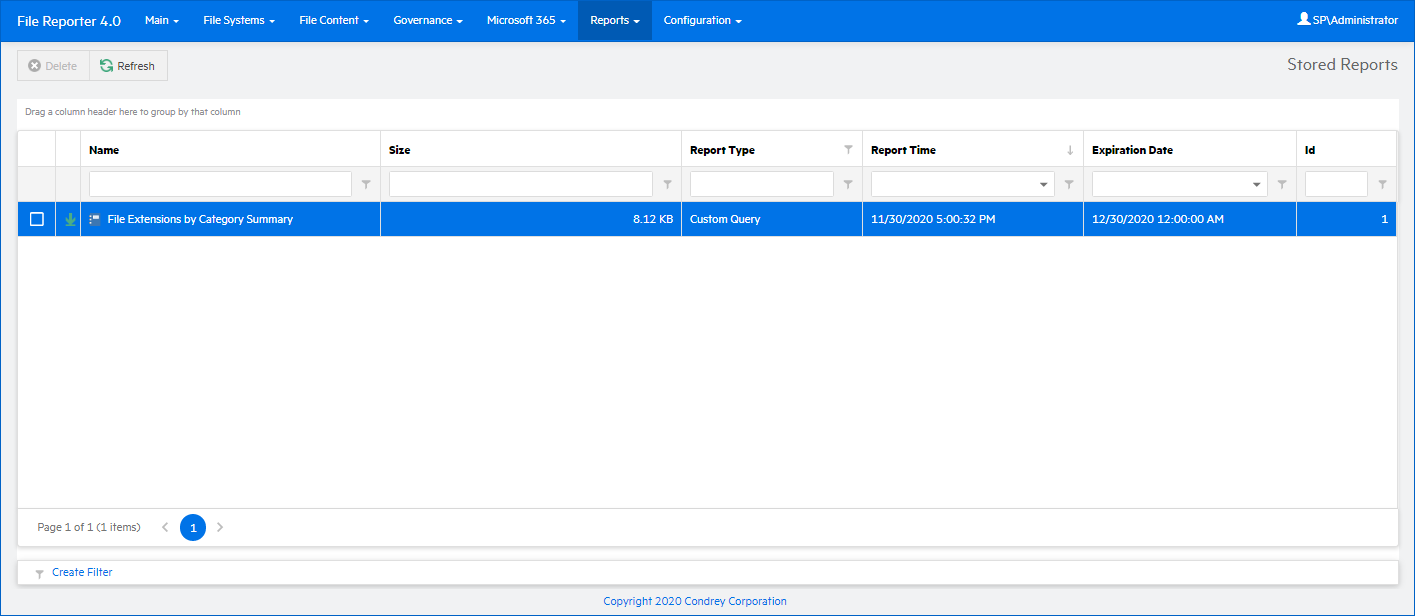This screenshot has height=616, width=1415.
Task: Click the Refresh button
Action: click(128, 66)
